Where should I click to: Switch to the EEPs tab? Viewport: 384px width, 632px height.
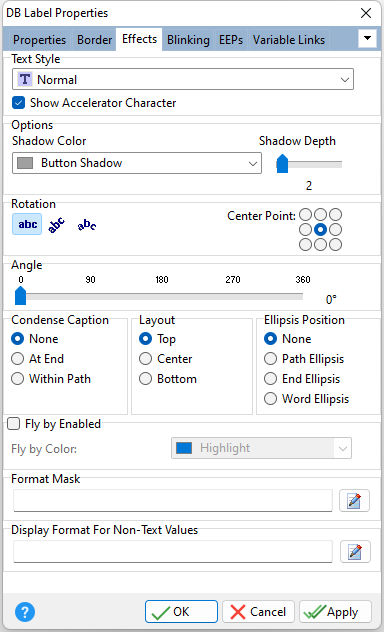click(x=231, y=40)
